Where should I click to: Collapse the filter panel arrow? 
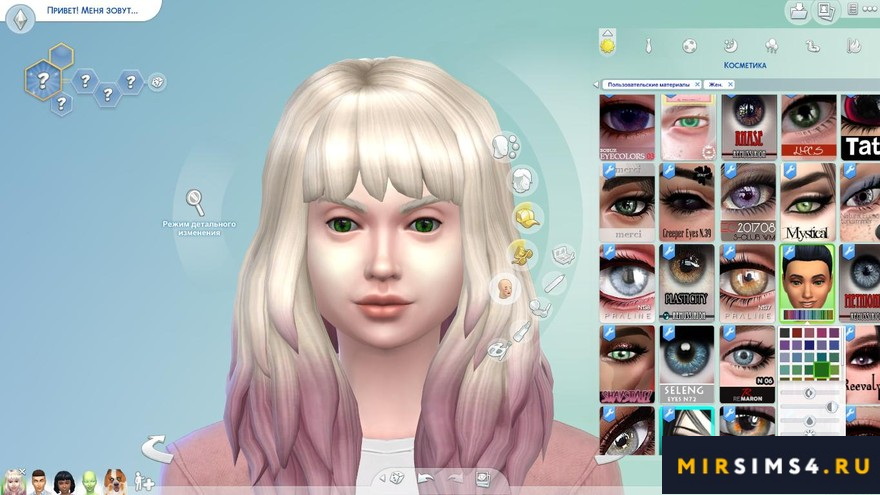(596, 85)
